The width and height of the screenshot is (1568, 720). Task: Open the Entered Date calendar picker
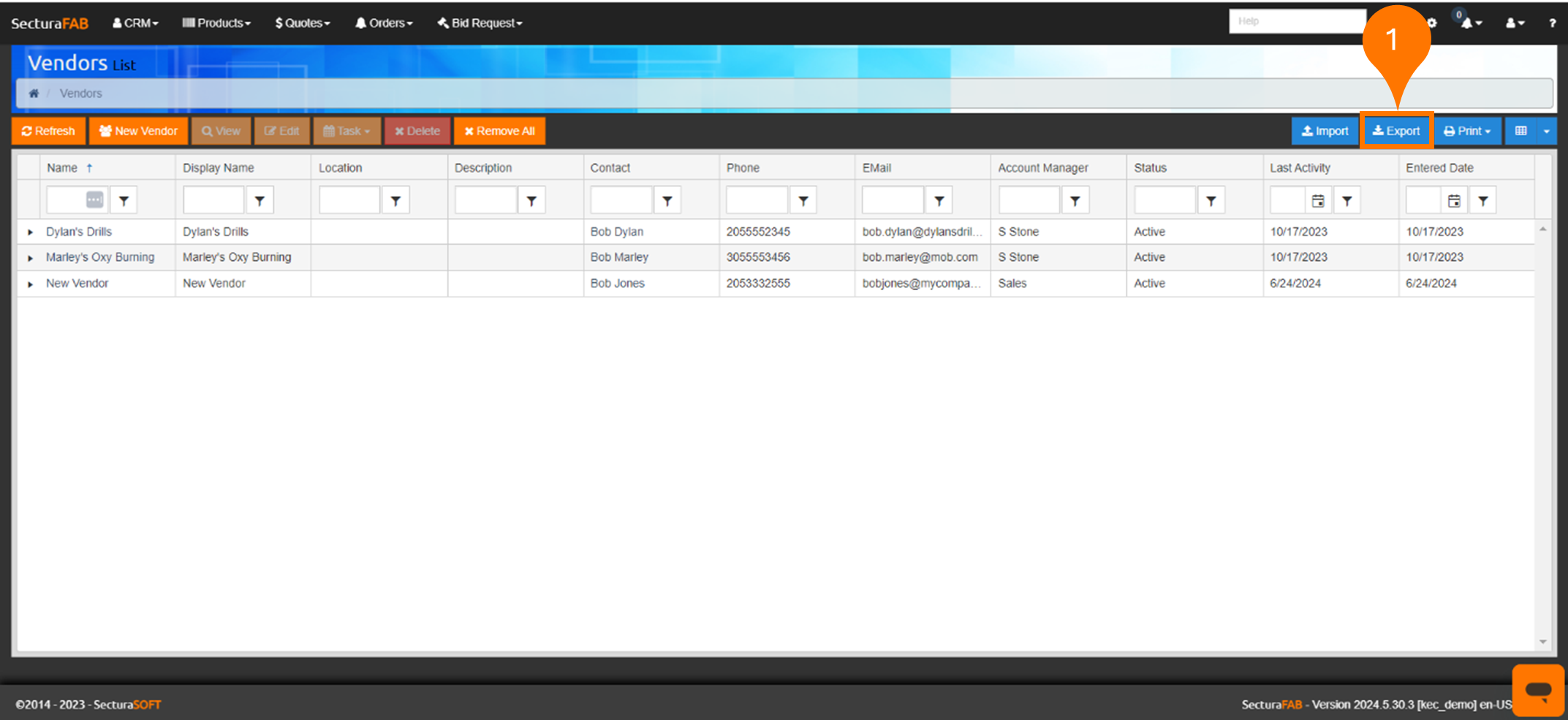point(1454,200)
